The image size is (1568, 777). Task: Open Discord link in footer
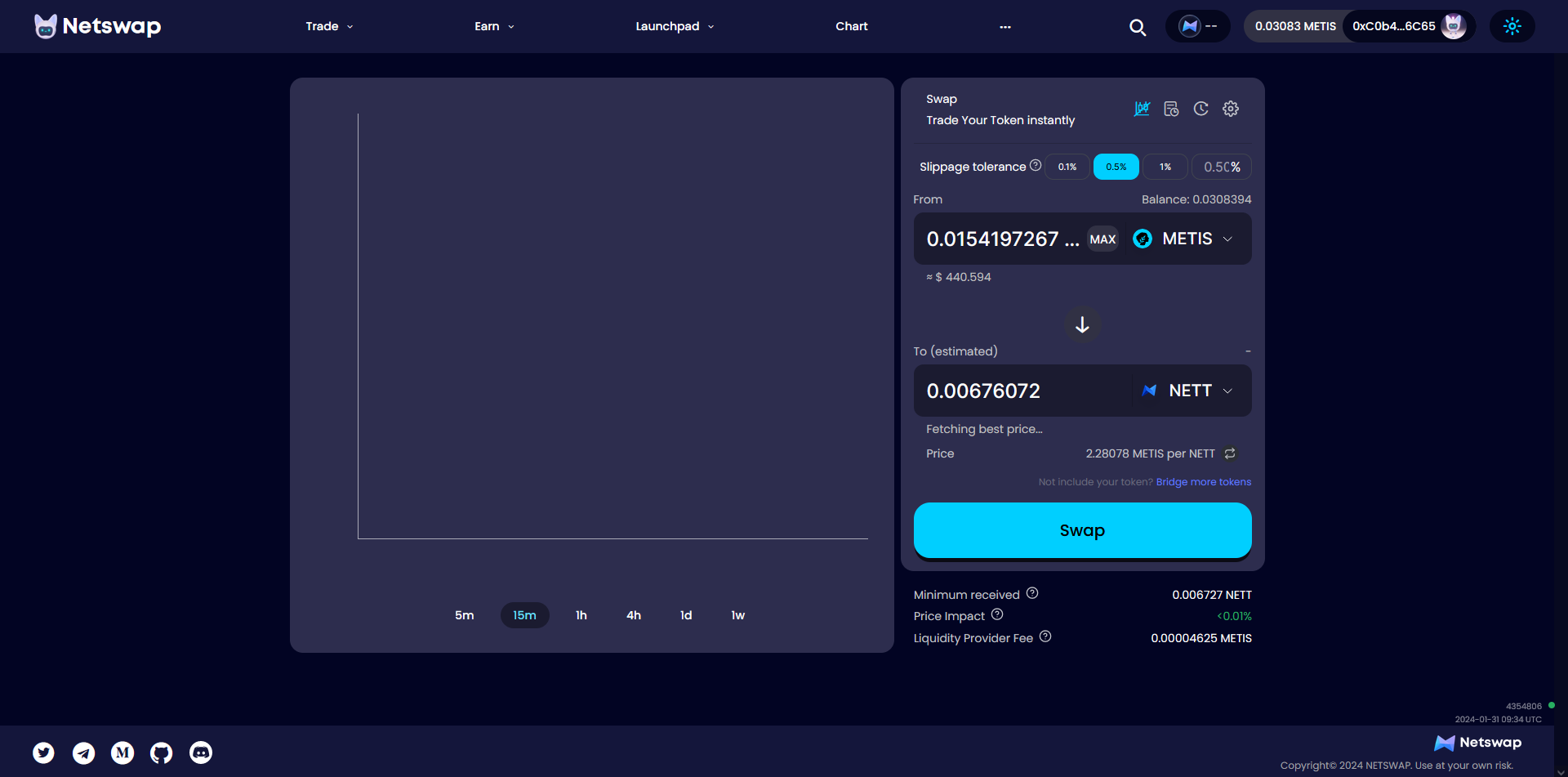click(201, 752)
